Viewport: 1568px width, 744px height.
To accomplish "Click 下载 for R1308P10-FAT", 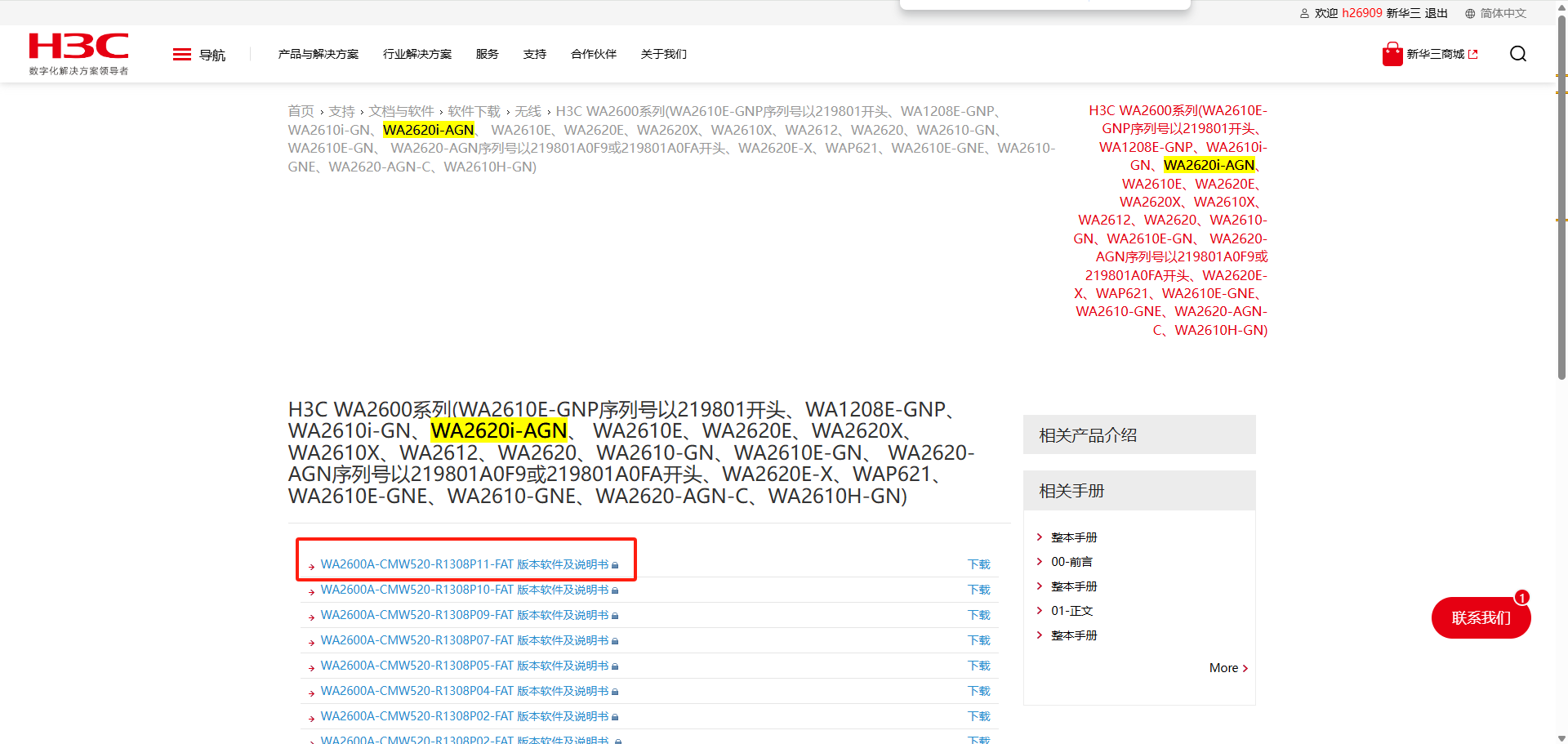I will (978, 590).
